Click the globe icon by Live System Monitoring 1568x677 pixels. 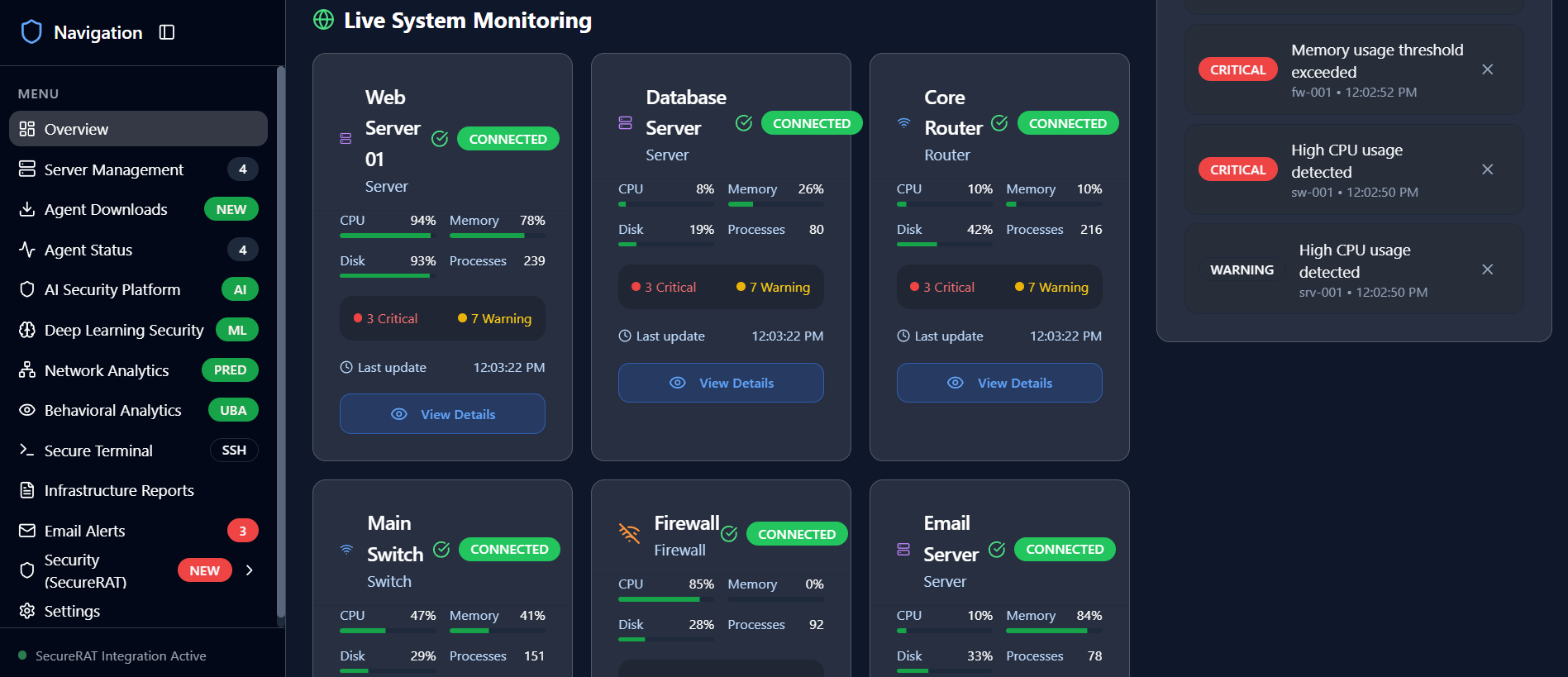323,20
